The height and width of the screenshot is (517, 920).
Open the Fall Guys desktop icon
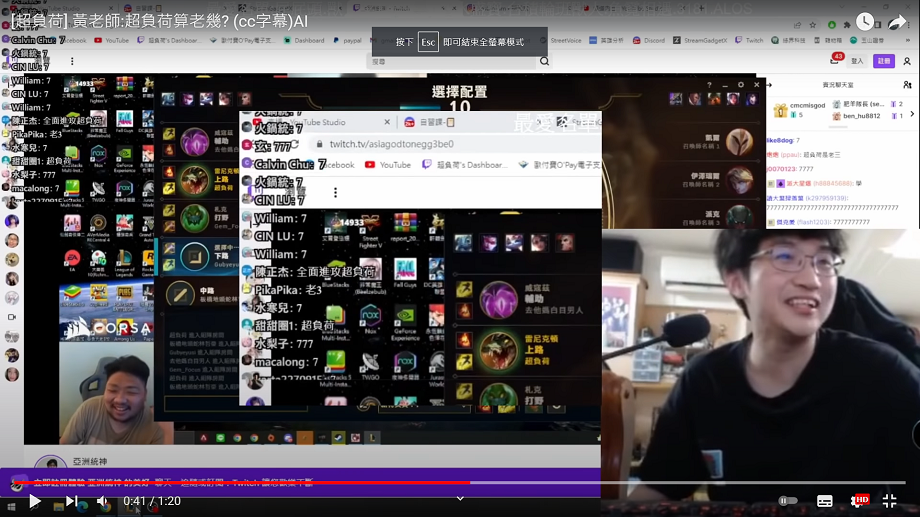pos(124,123)
